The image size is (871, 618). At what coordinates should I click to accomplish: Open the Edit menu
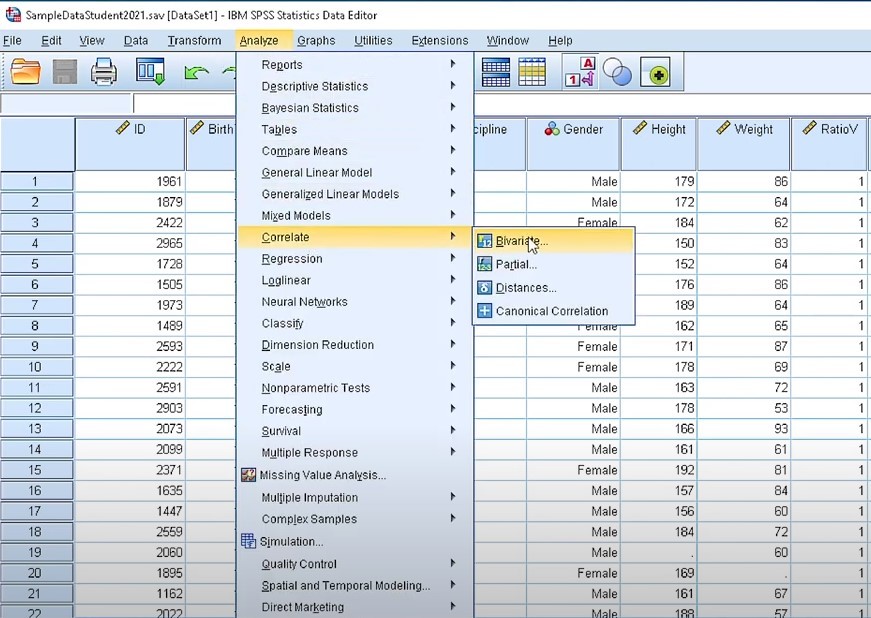click(51, 41)
